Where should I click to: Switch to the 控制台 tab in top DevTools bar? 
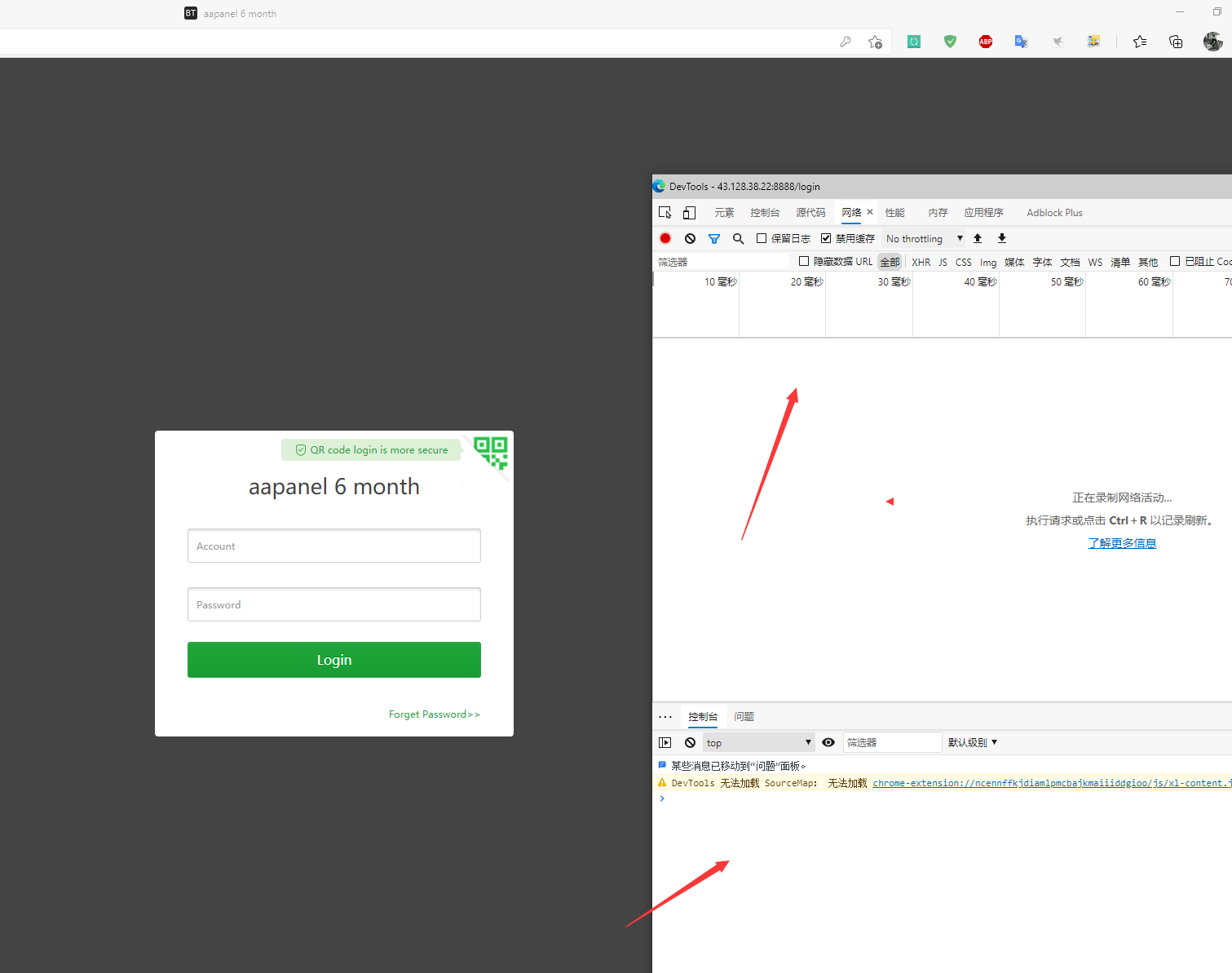(765, 213)
